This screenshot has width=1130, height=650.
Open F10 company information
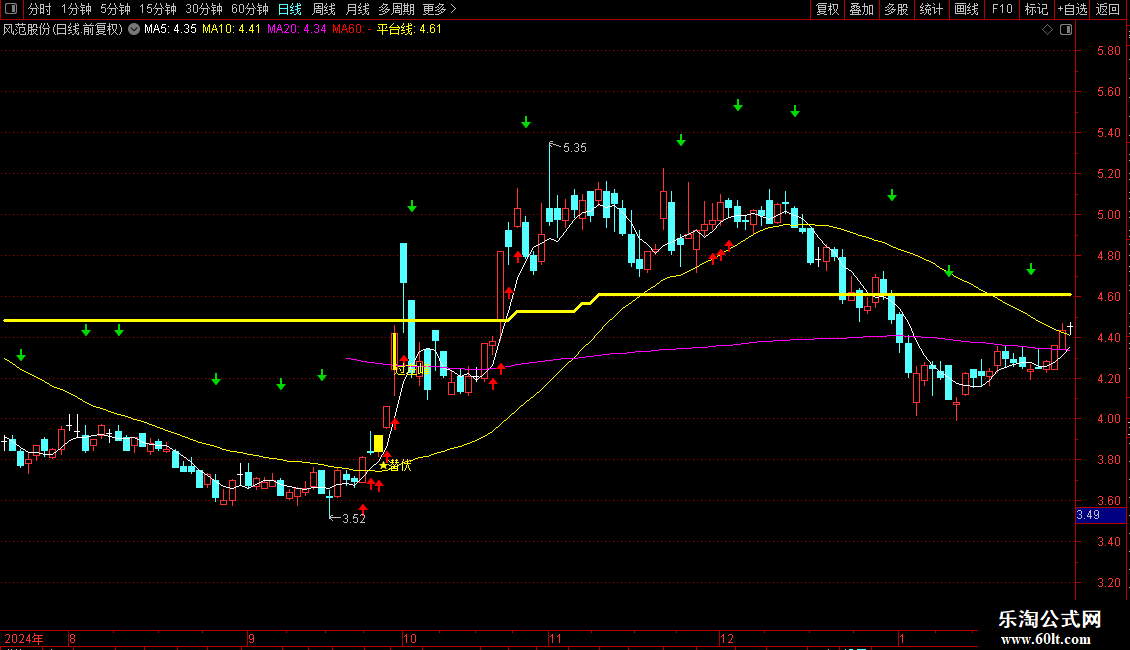tap(1002, 9)
